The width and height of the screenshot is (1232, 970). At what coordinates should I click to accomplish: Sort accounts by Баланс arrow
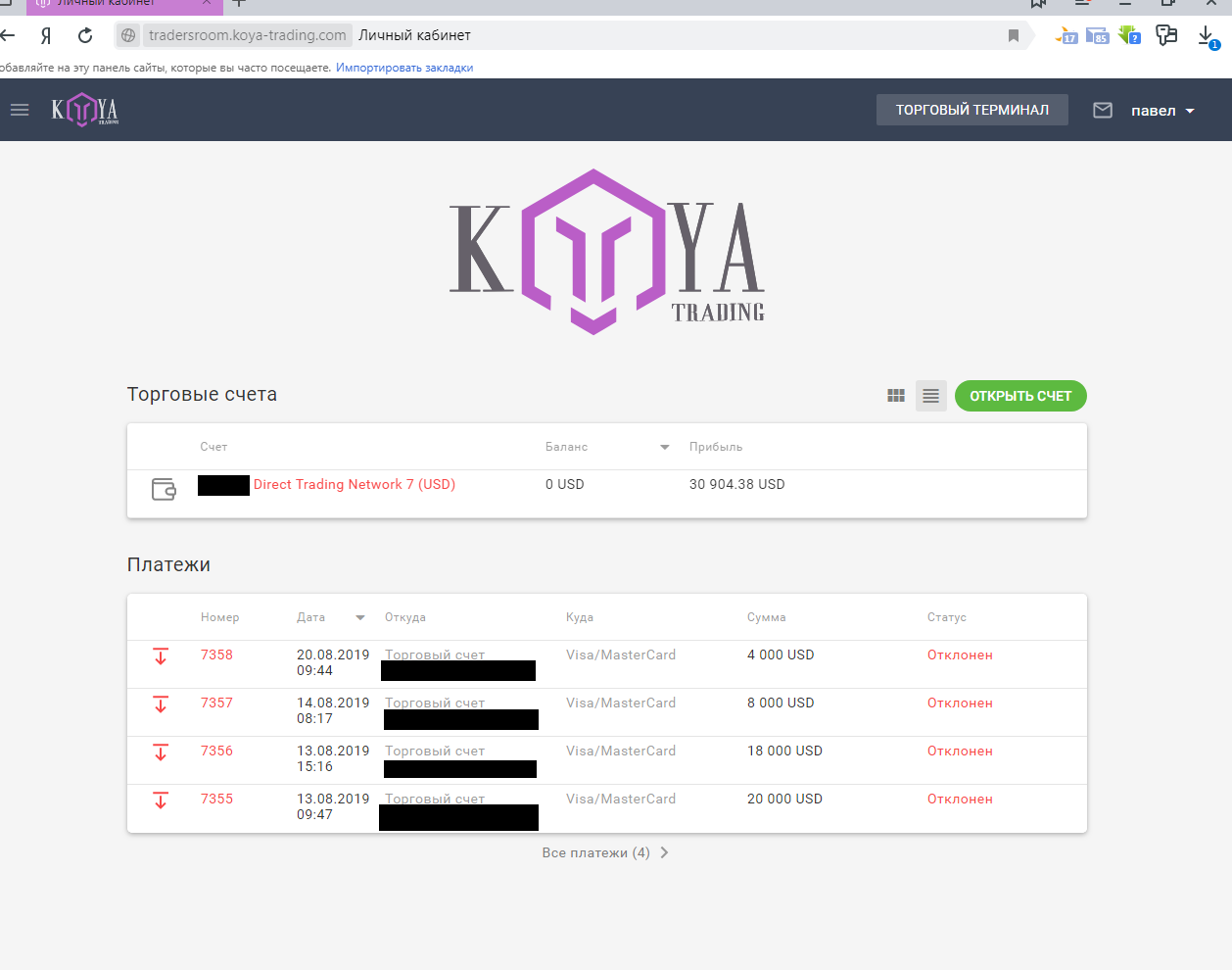click(x=665, y=447)
